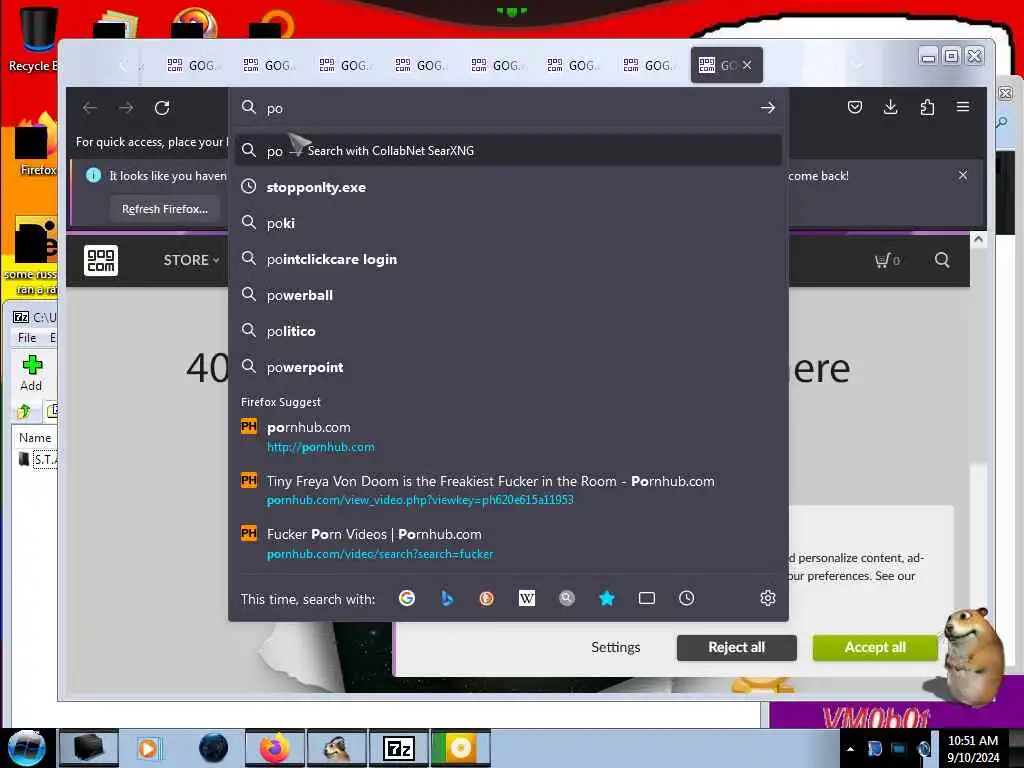Choose the 'poki' suggestion

508,223
